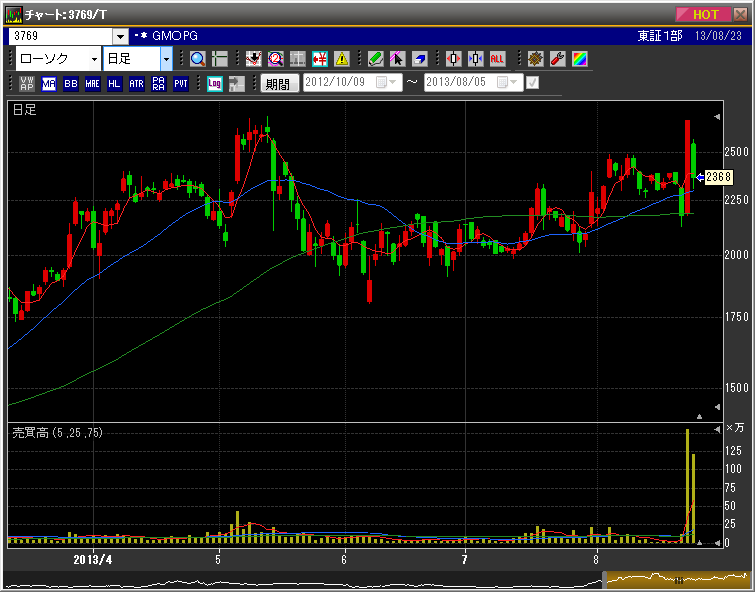
Task: Select the green pencil drawing tool
Action: (375, 59)
